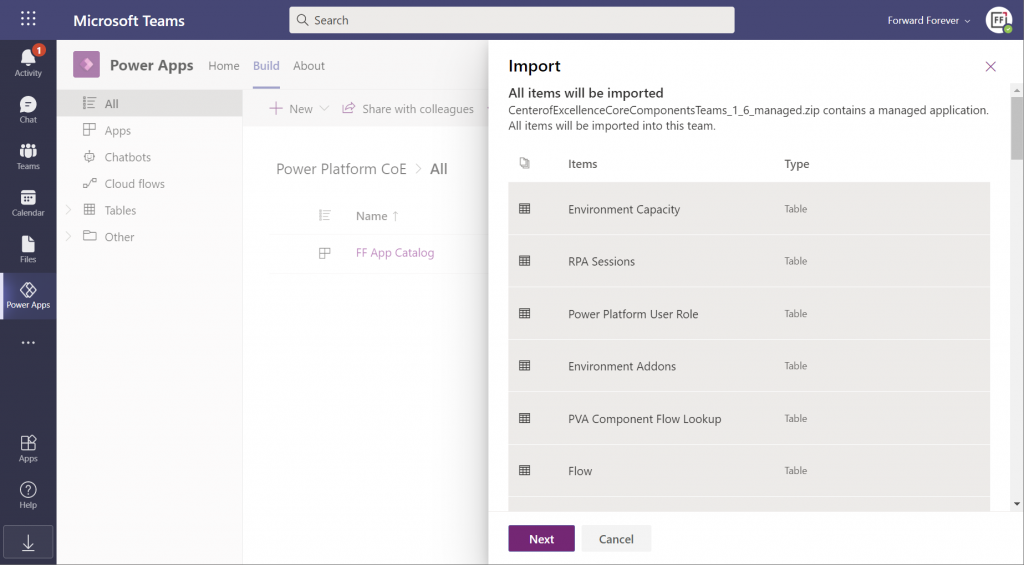Open Help in the left rail
This screenshot has width=1024, height=565.
coord(28,494)
